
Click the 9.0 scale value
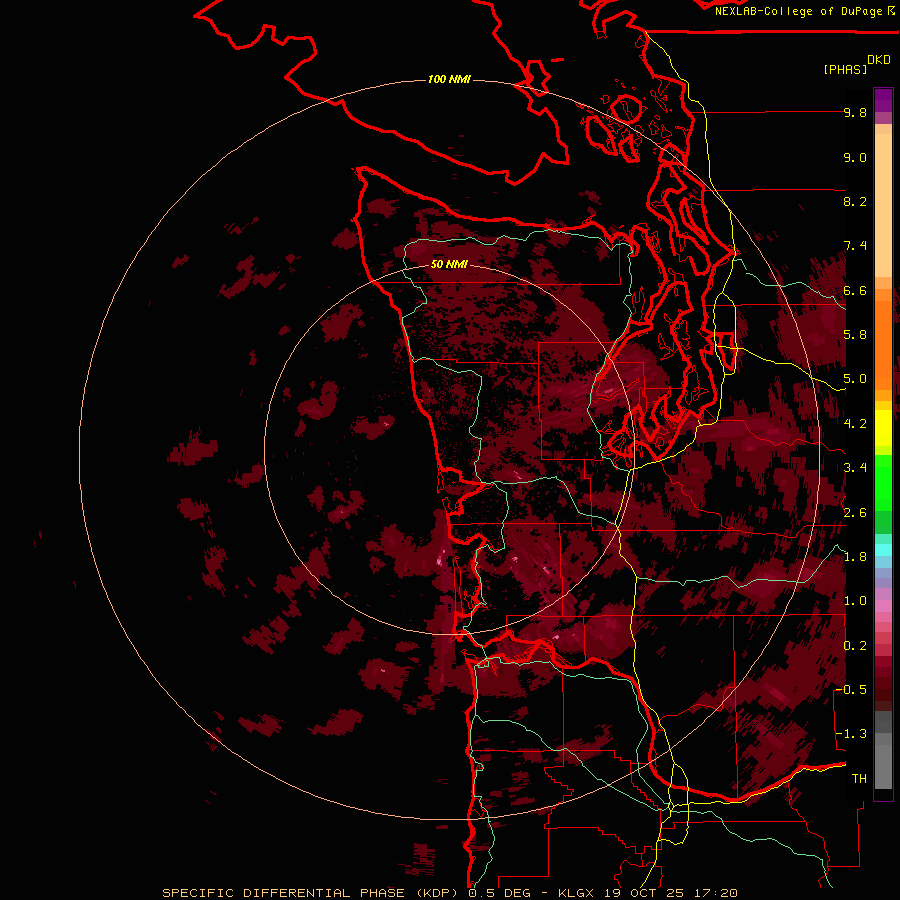point(855,157)
